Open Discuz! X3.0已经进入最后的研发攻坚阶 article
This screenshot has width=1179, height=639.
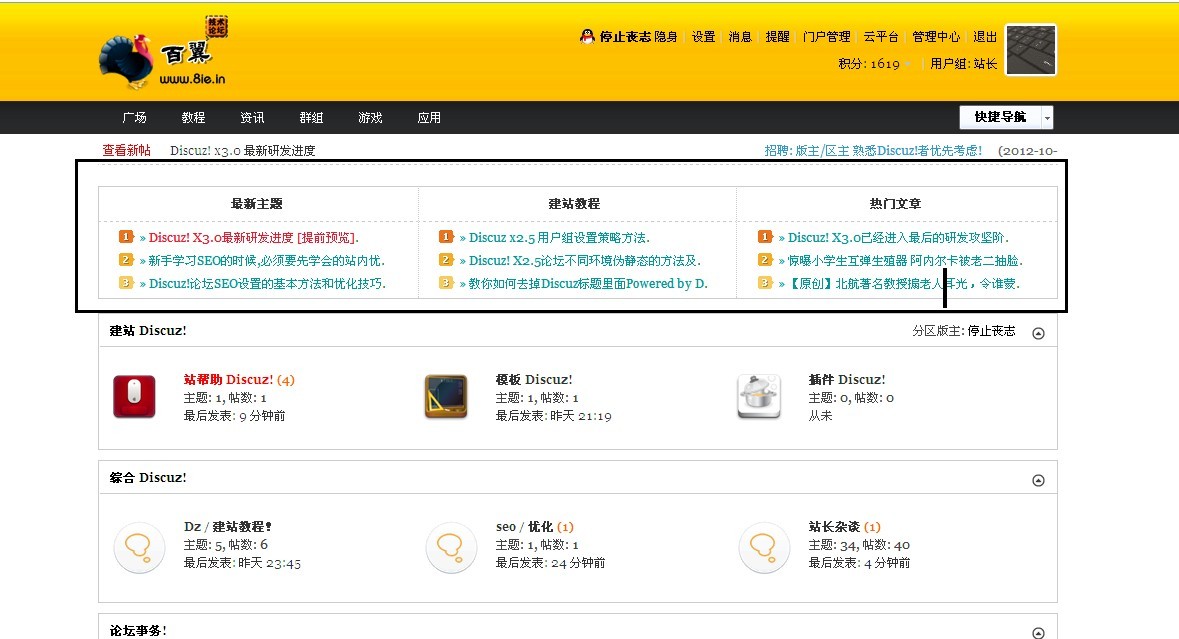click(x=898, y=238)
